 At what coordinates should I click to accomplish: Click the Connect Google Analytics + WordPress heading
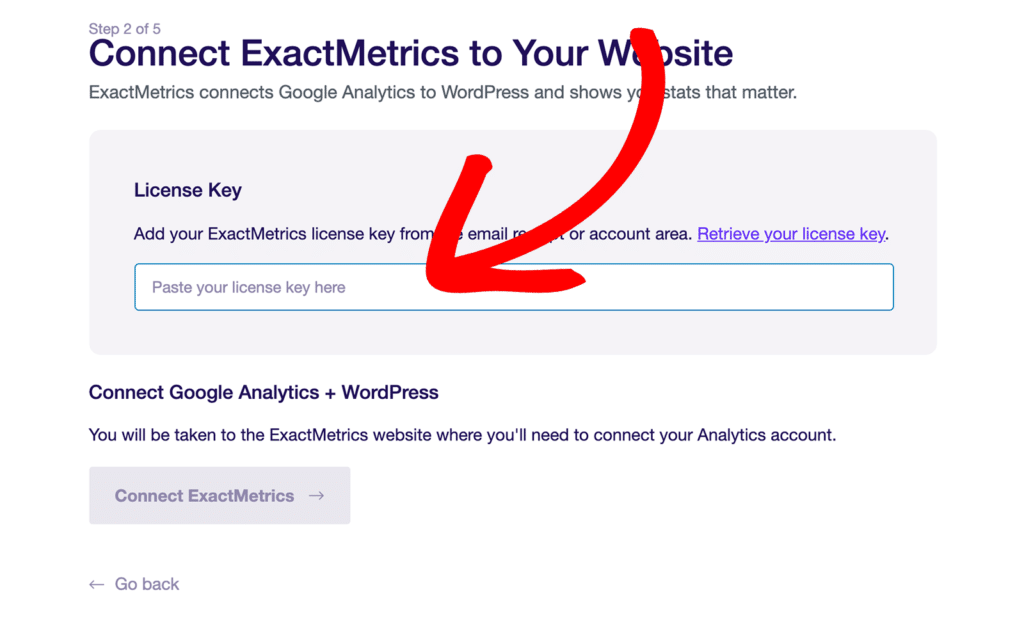[x=263, y=392]
